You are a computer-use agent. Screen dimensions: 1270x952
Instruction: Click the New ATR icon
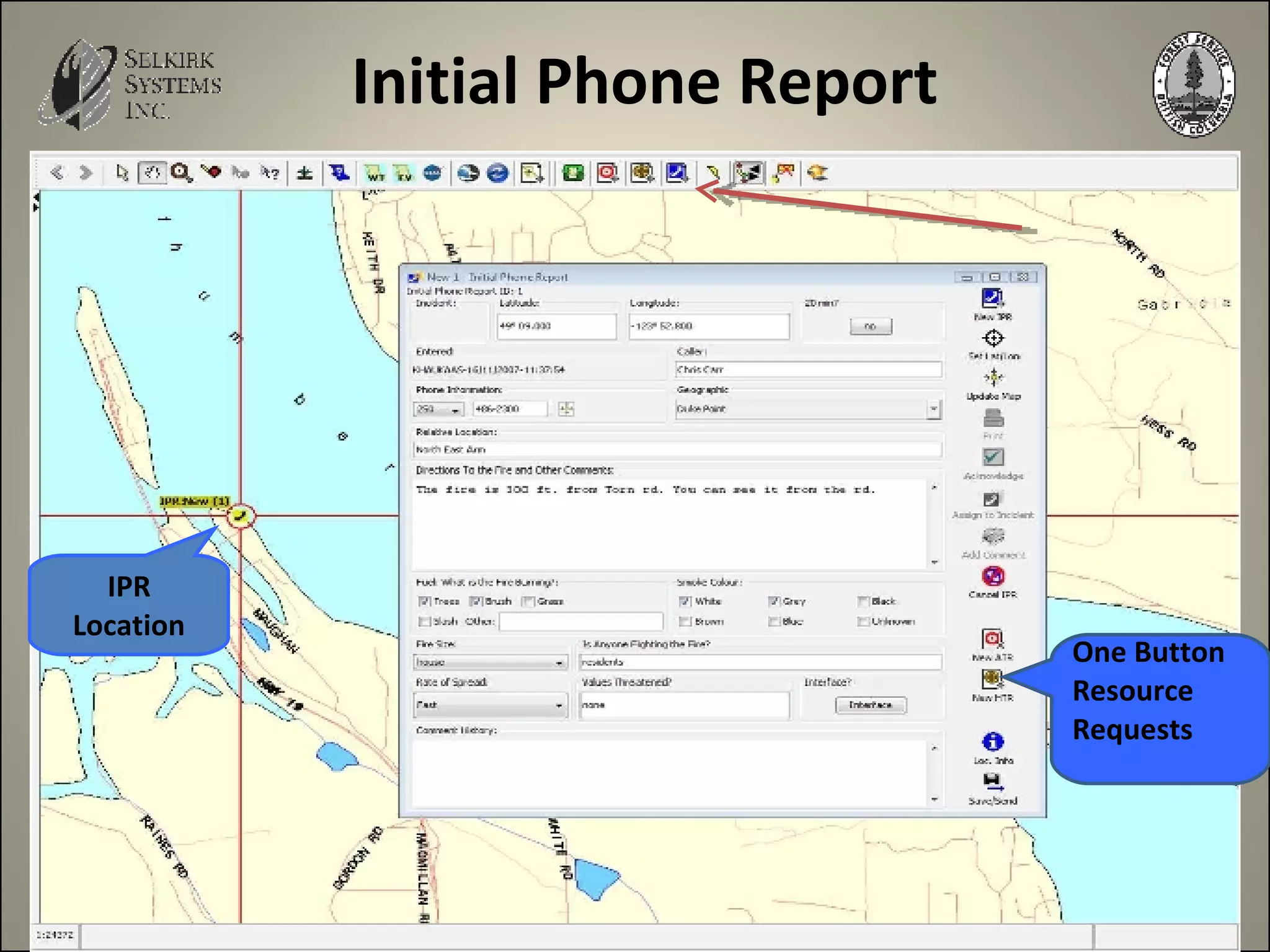[x=993, y=638]
